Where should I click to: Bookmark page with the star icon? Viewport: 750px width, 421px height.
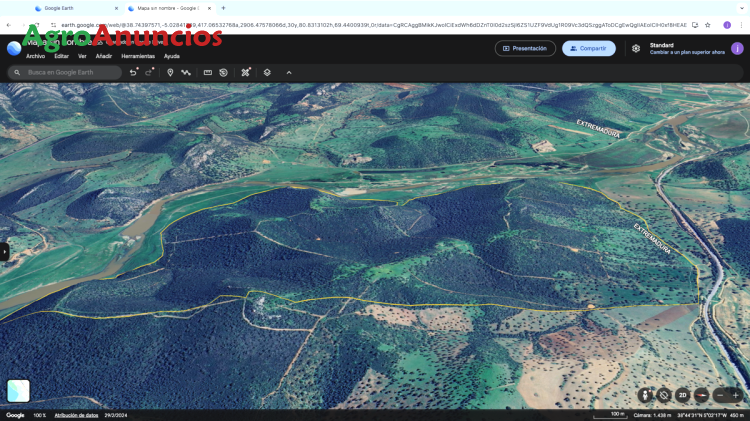click(708, 25)
